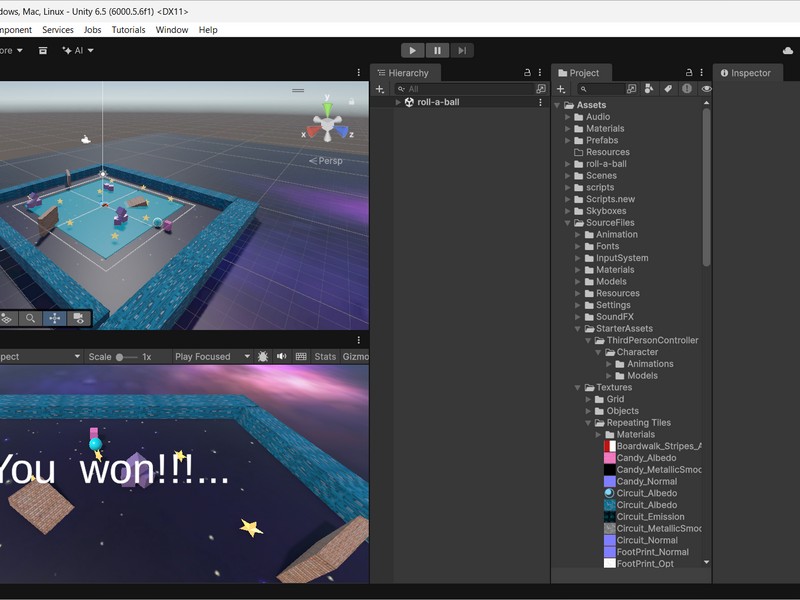The image size is (800, 600).
Task: Click the Hierarchy create plus button
Action: pyautogui.click(x=380, y=89)
